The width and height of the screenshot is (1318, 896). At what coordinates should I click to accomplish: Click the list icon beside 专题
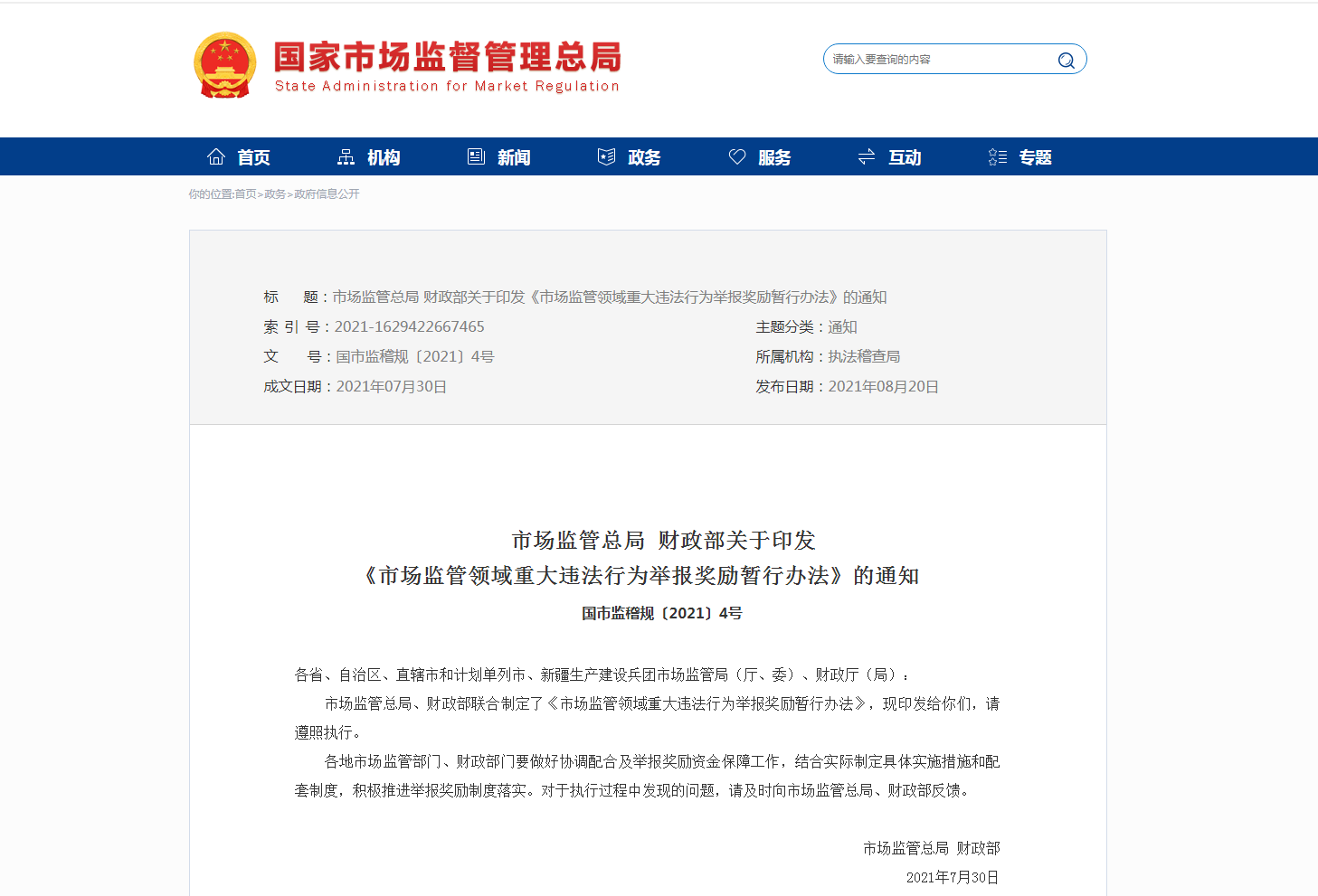(x=998, y=156)
